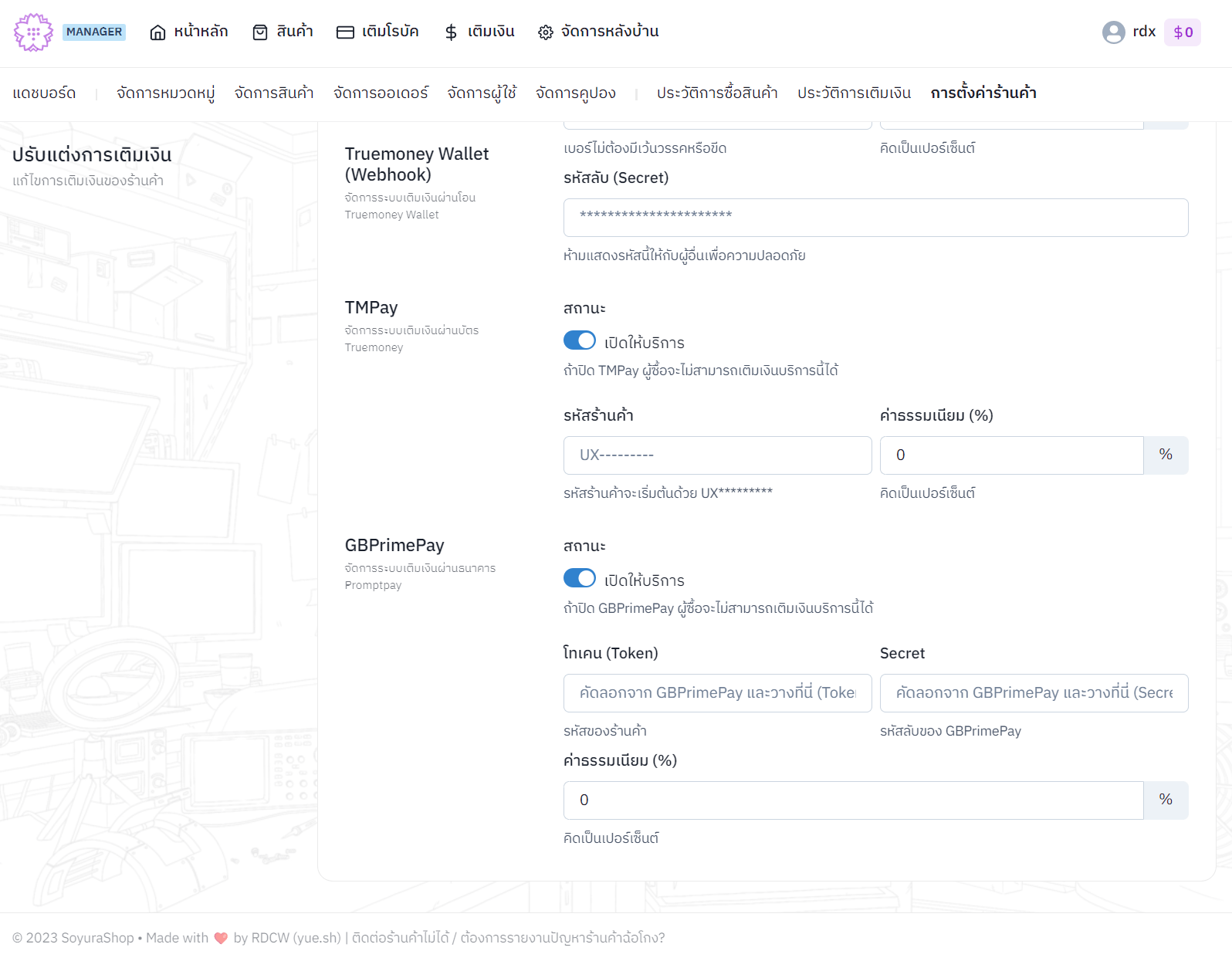Open ประวัติการเติมเงิน page
The height and width of the screenshot is (961, 1232).
click(x=854, y=93)
